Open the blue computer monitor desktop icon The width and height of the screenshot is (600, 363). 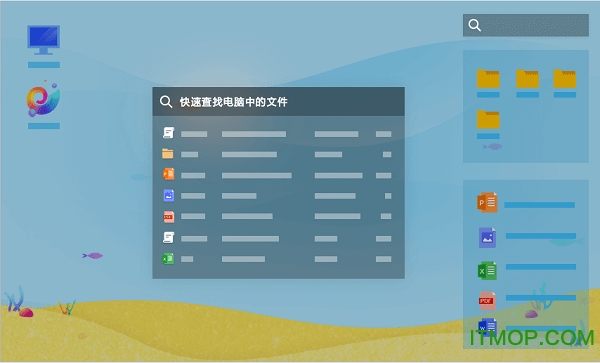(x=44, y=40)
